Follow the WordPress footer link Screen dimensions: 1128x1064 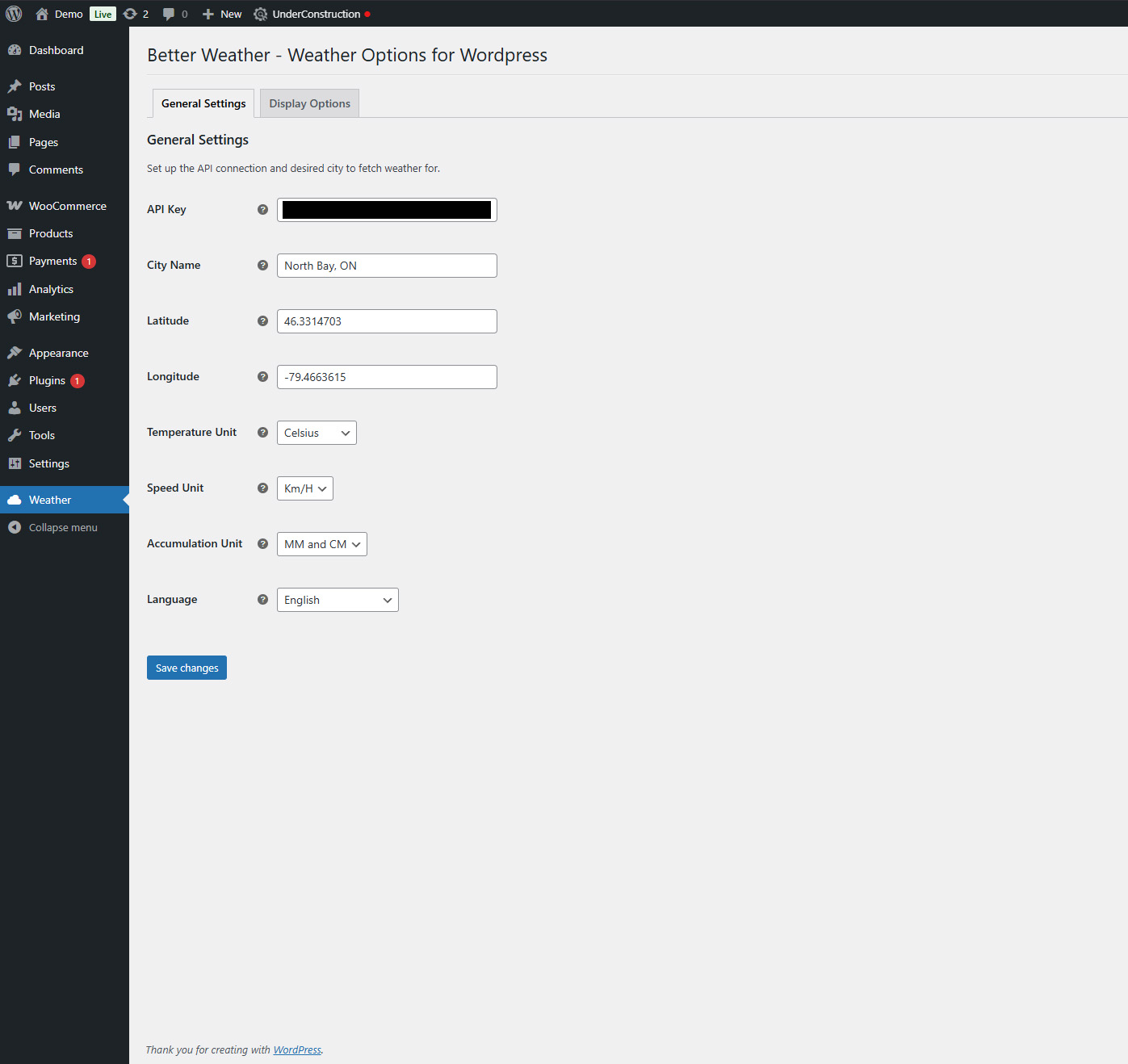(297, 1049)
